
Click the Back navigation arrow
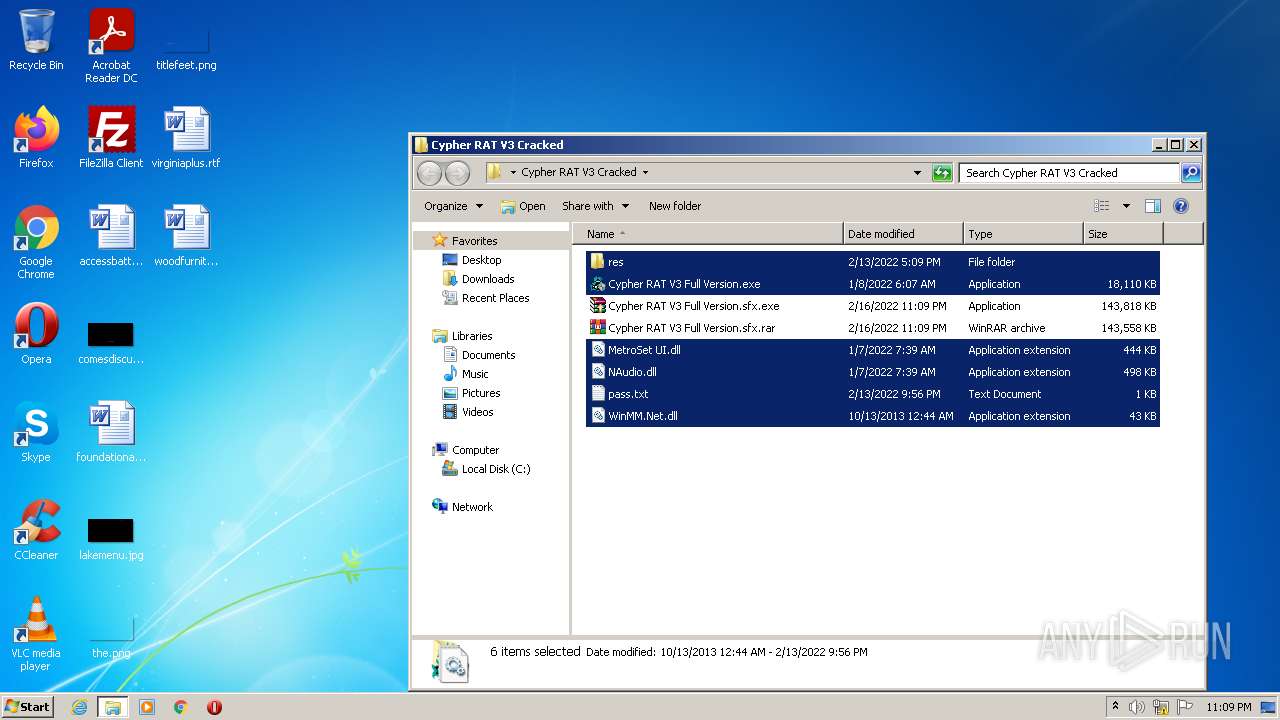click(429, 173)
